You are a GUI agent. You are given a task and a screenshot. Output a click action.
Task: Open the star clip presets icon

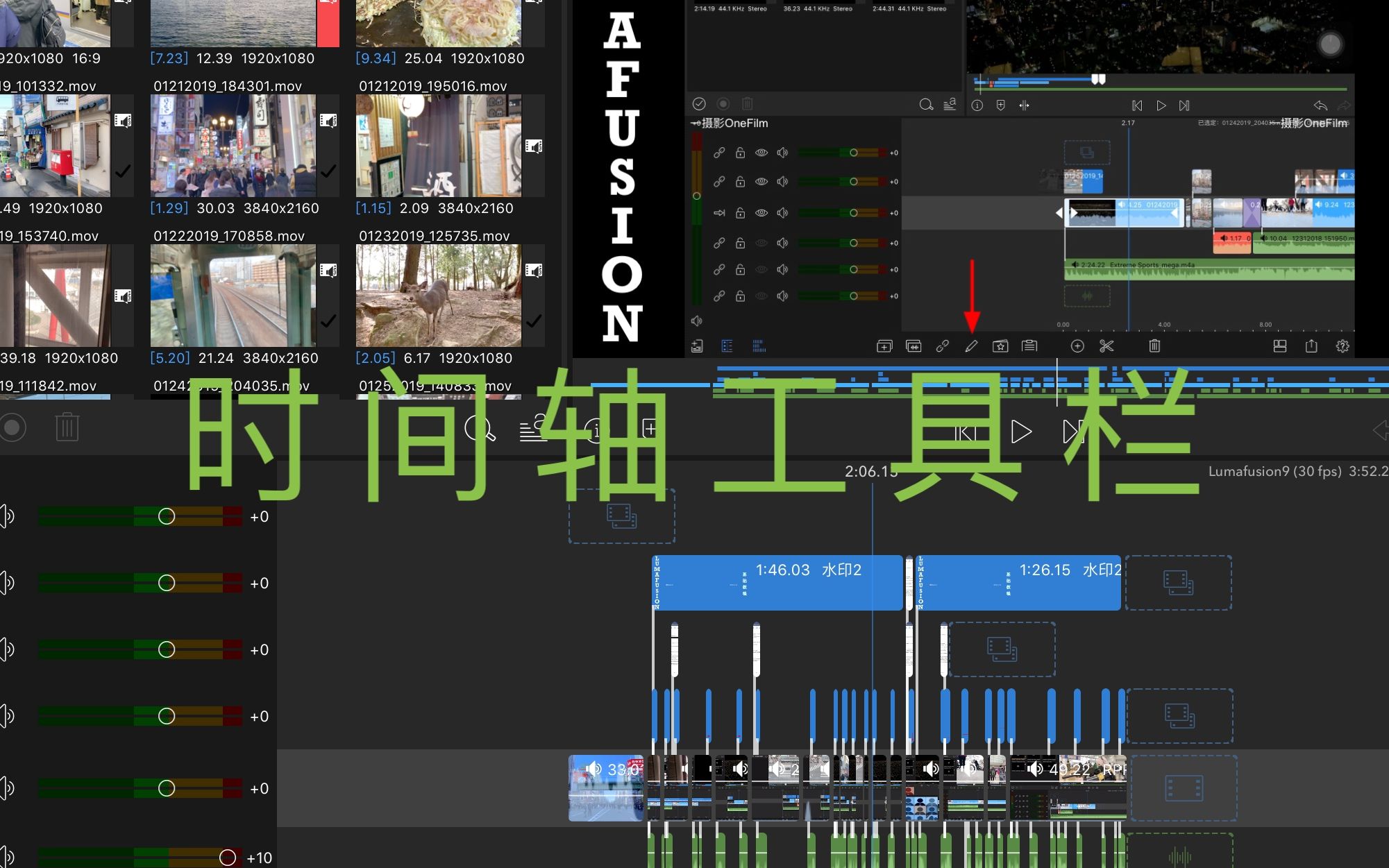coord(1000,346)
